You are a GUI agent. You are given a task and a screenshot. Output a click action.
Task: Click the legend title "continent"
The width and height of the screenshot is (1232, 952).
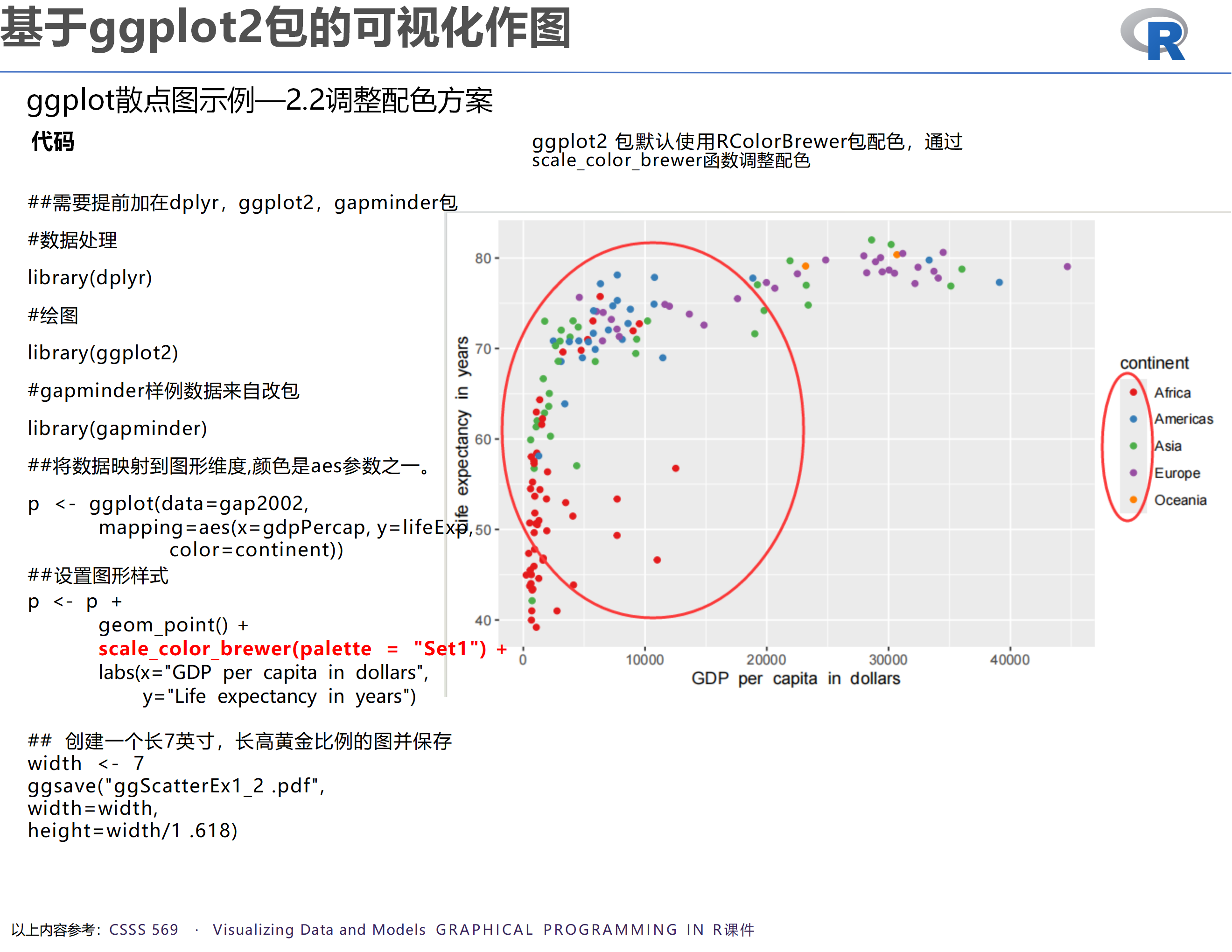coord(1154,363)
